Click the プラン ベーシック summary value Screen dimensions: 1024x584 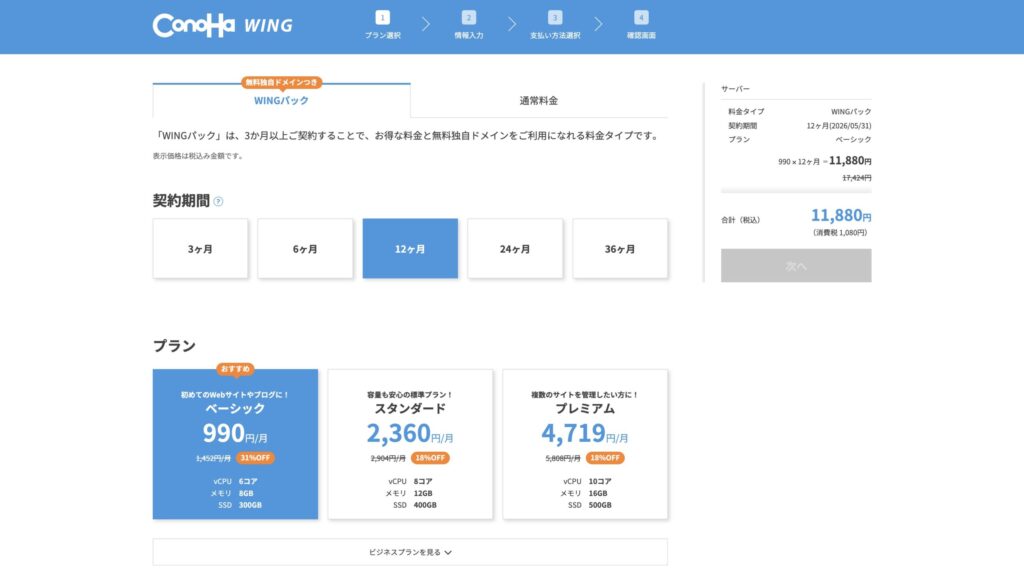coord(853,140)
